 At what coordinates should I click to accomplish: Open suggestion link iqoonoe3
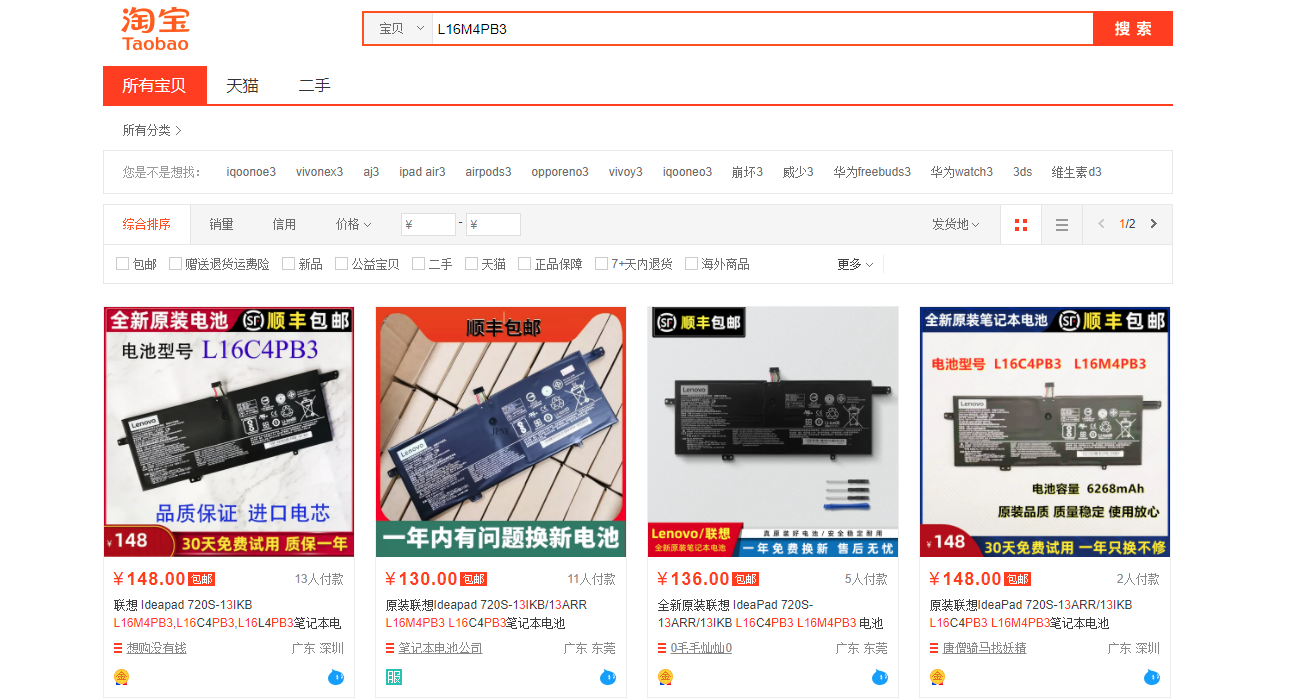(x=251, y=172)
